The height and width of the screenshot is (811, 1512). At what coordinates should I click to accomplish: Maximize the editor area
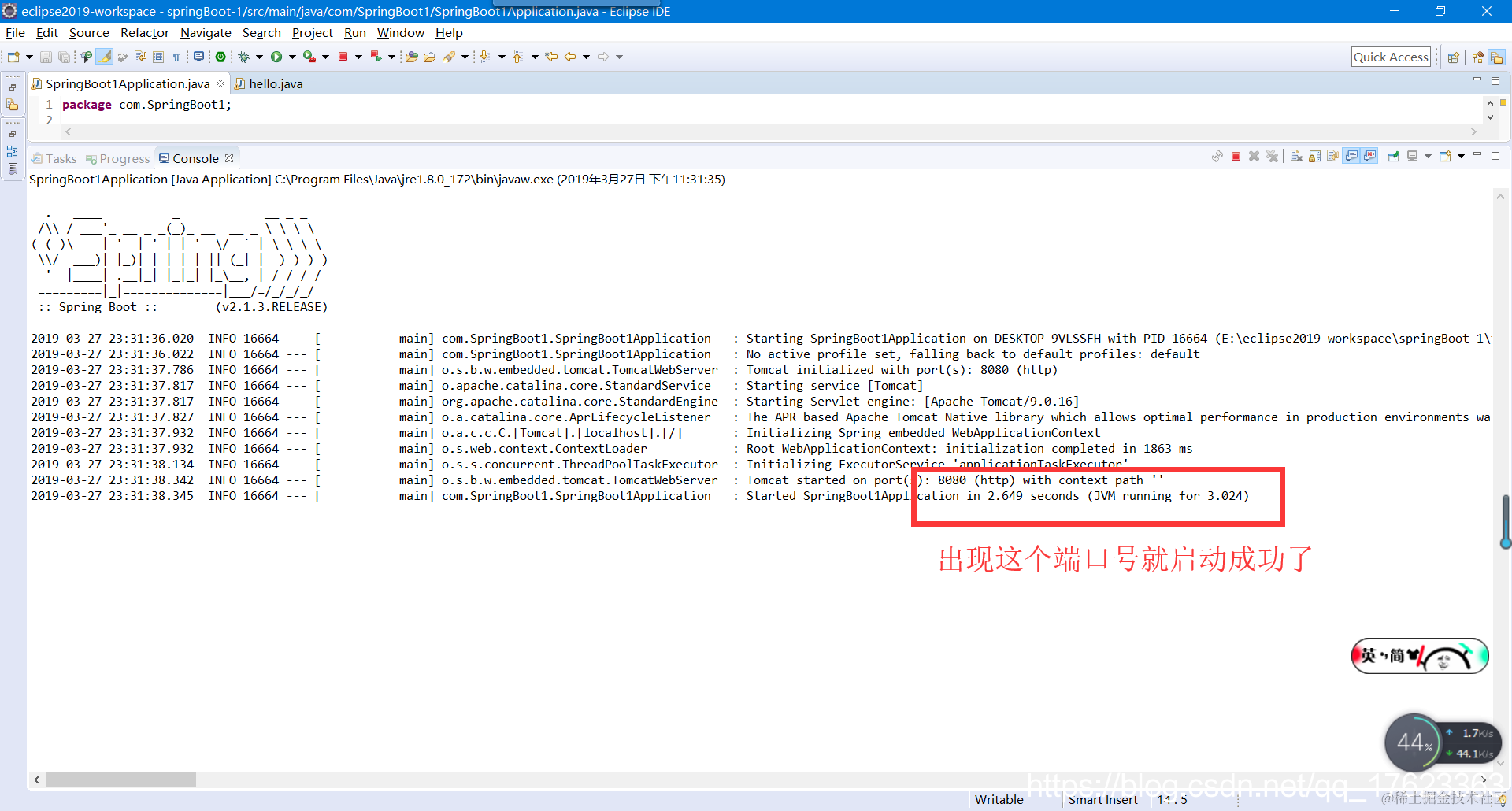point(1495,80)
